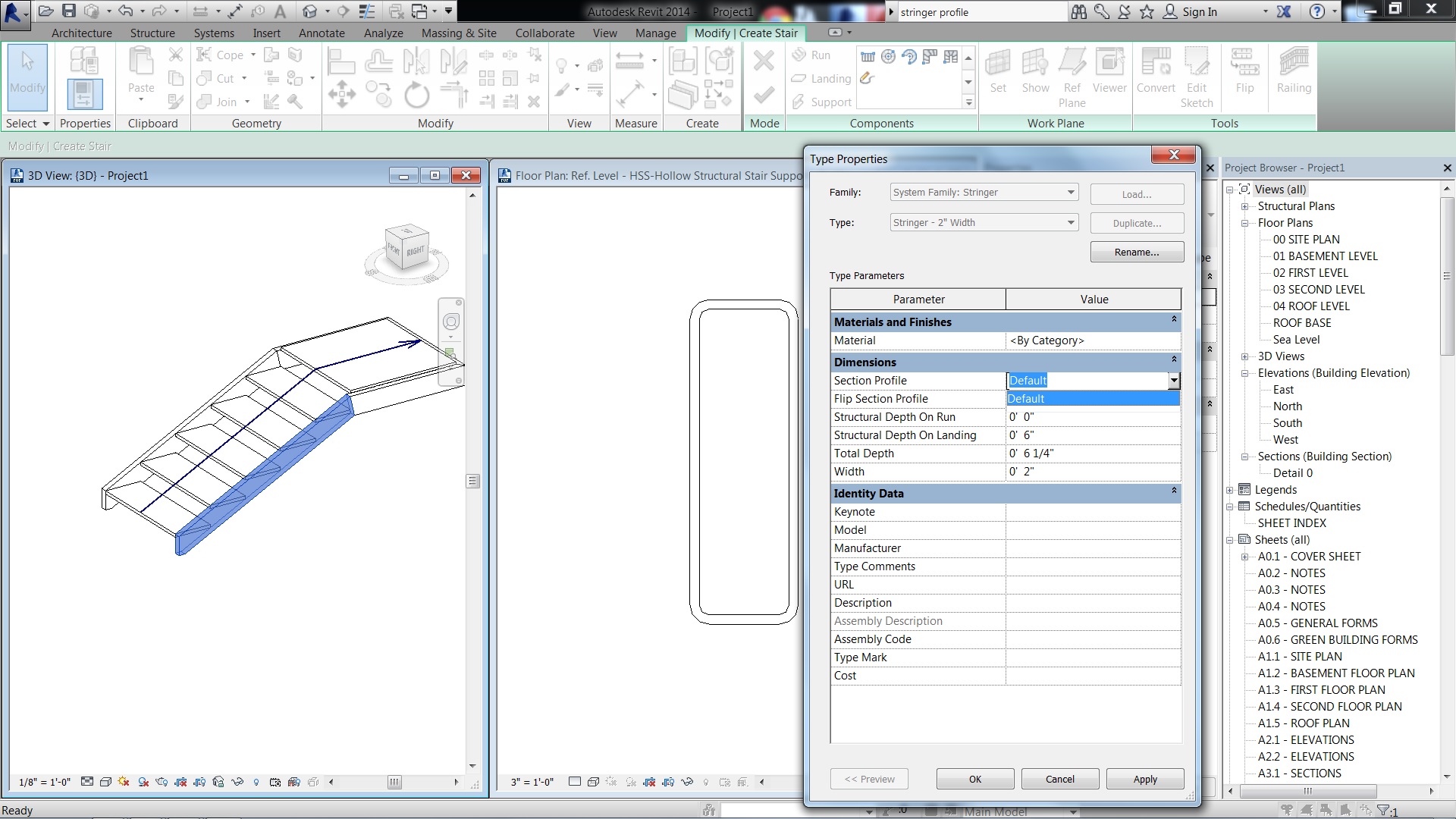Open the Type dropdown showing Stringer - 2" Width
This screenshot has height=819, width=1456.
1070,222
